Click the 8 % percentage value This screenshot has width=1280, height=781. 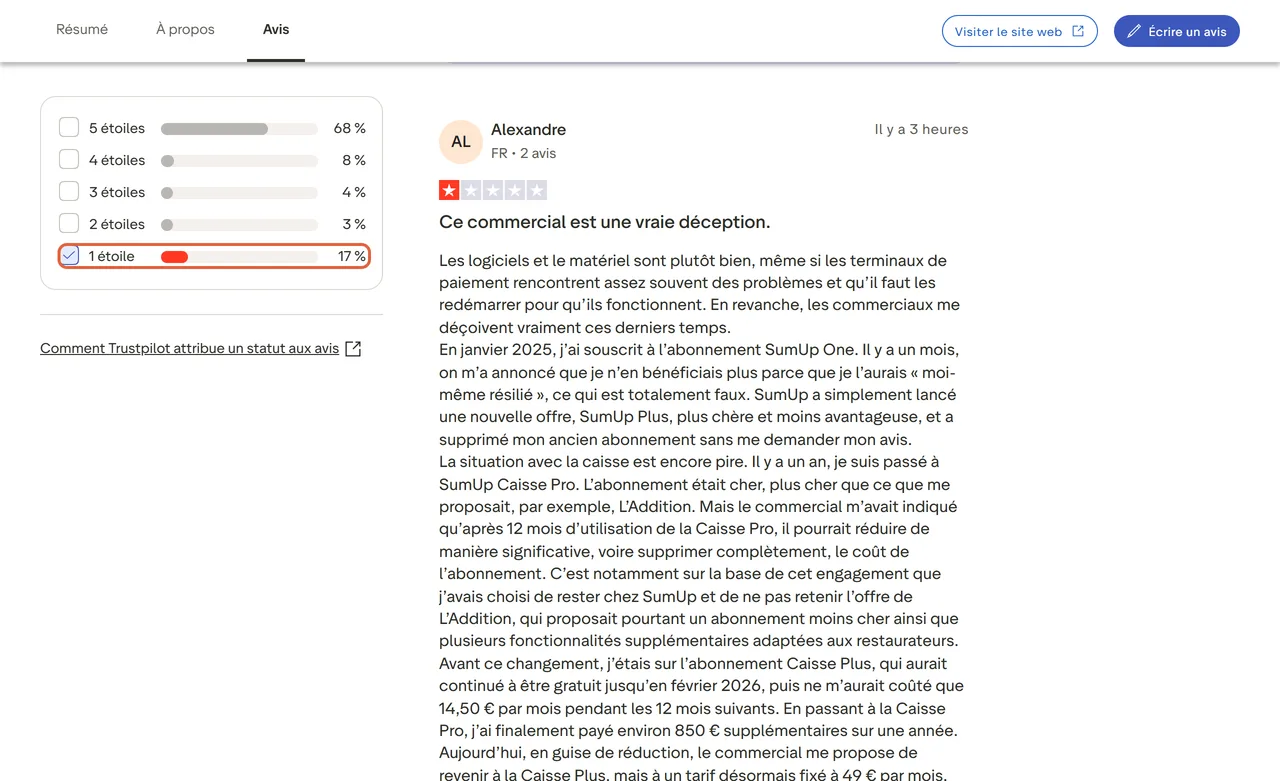pyautogui.click(x=354, y=160)
